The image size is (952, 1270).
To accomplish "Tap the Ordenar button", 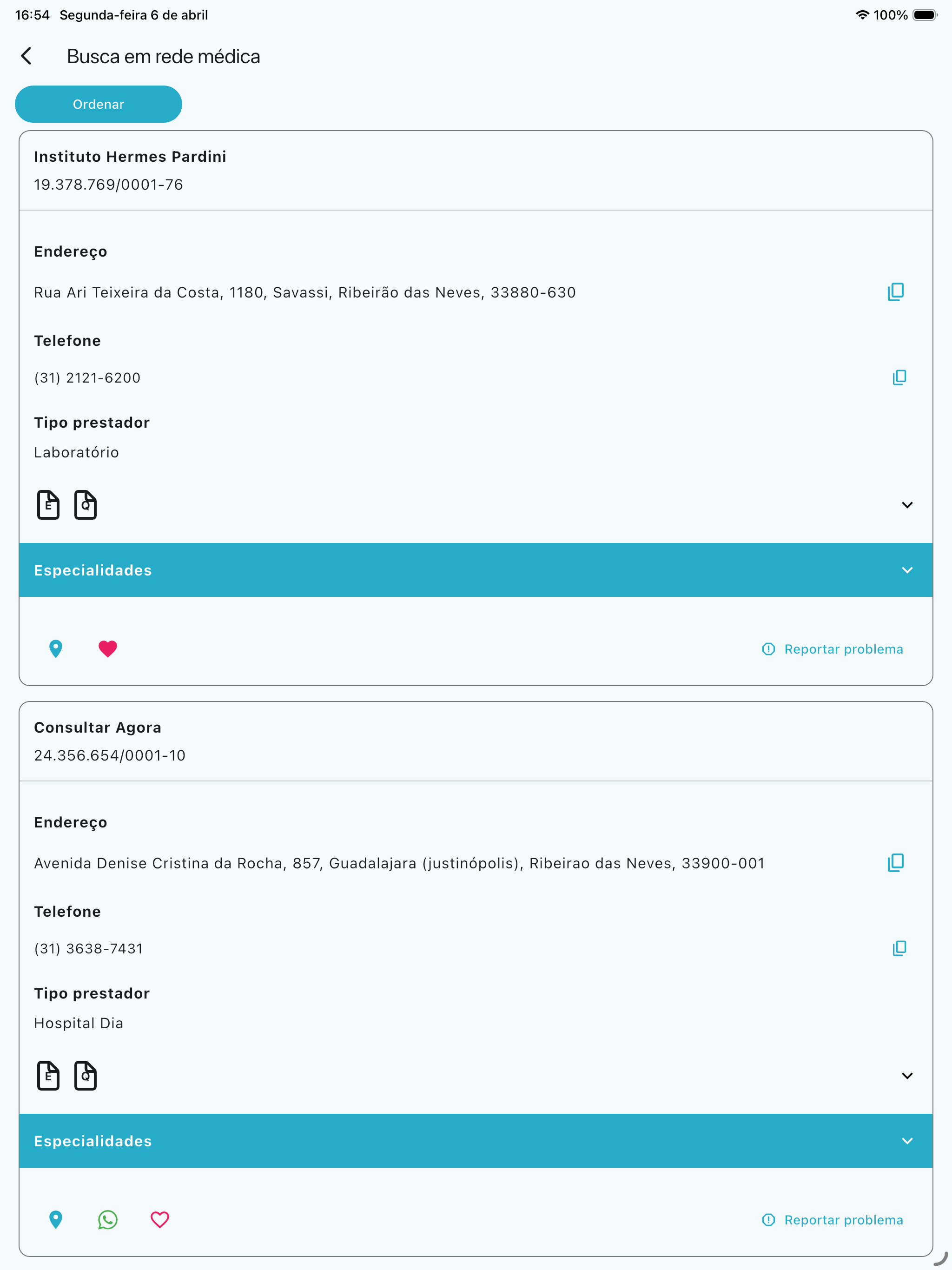I will [98, 104].
